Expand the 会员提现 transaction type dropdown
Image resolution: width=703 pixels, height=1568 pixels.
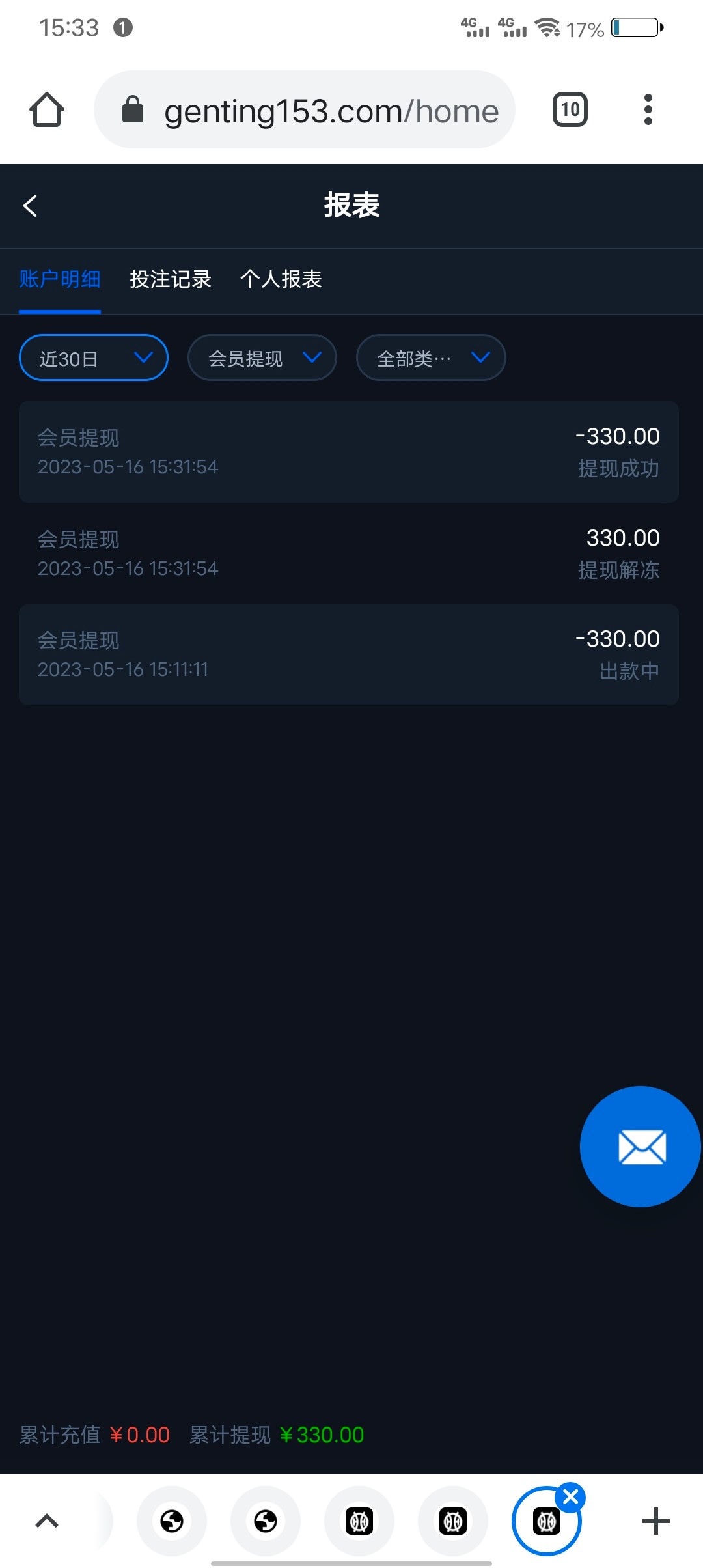click(x=262, y=357)
